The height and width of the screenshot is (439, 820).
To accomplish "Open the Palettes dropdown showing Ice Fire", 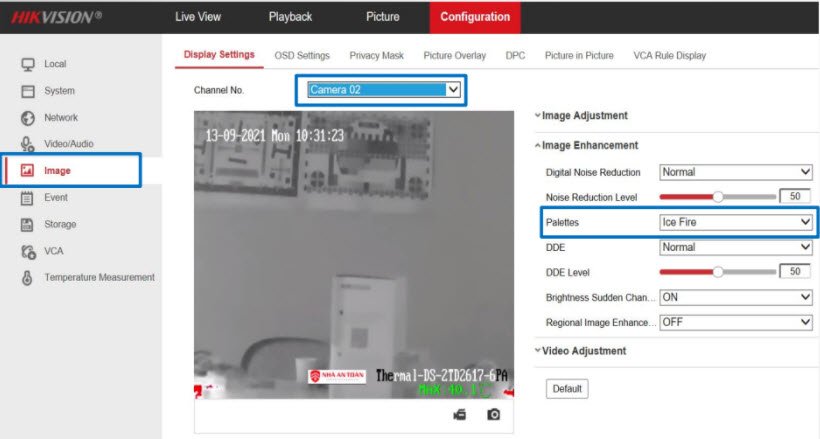I will [735, 222].
